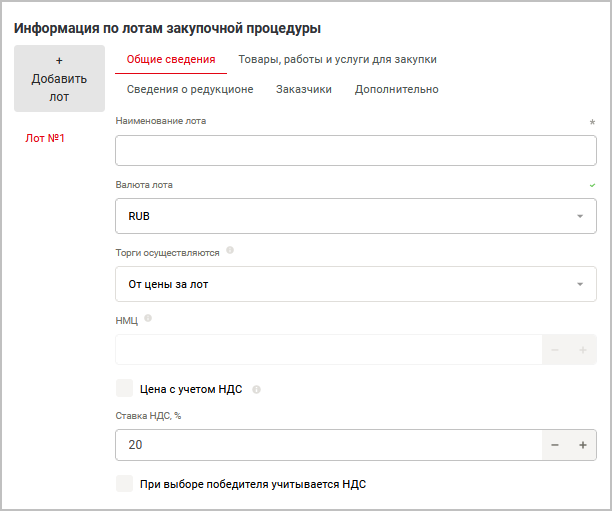Switch to 'Общие сведения' tab
This screenshot has width=612, height=511.
pos(170,59)
